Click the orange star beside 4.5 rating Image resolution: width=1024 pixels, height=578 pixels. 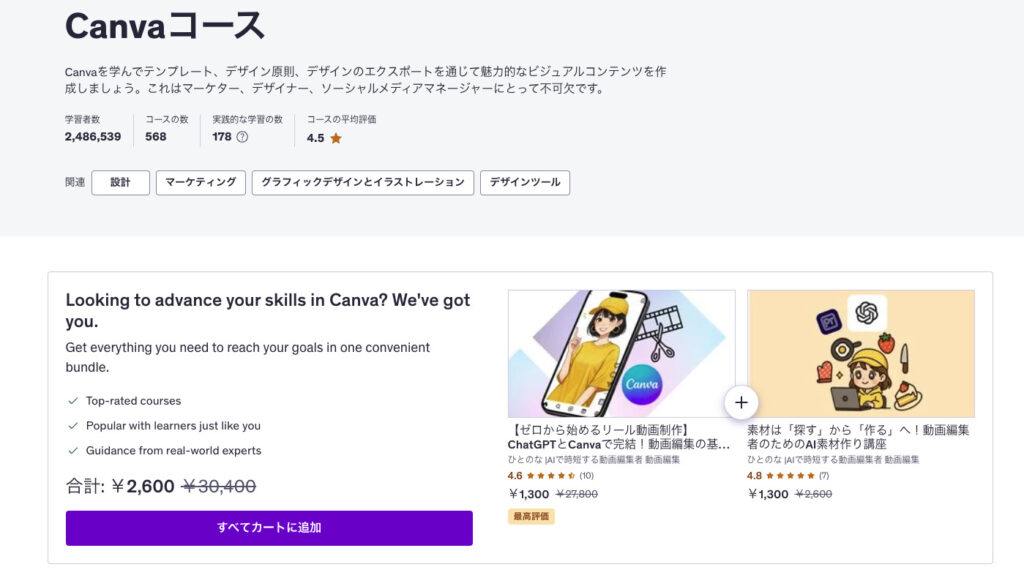coord(336,138)
